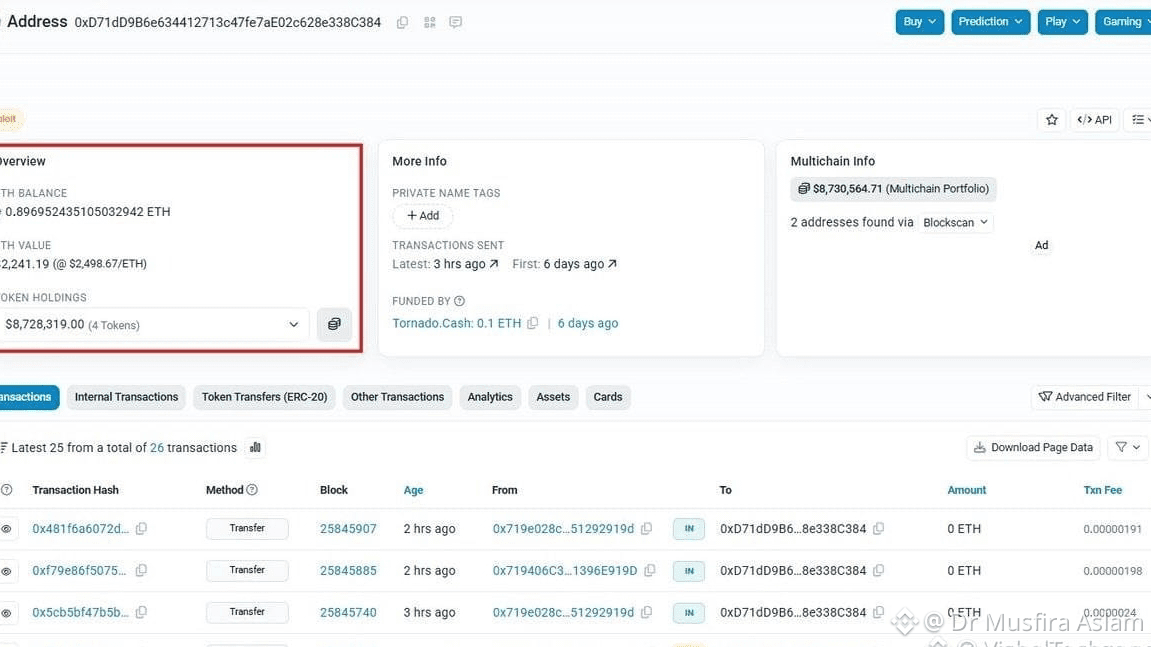Switch to Other Transactions tab

(x=397, y=397)
